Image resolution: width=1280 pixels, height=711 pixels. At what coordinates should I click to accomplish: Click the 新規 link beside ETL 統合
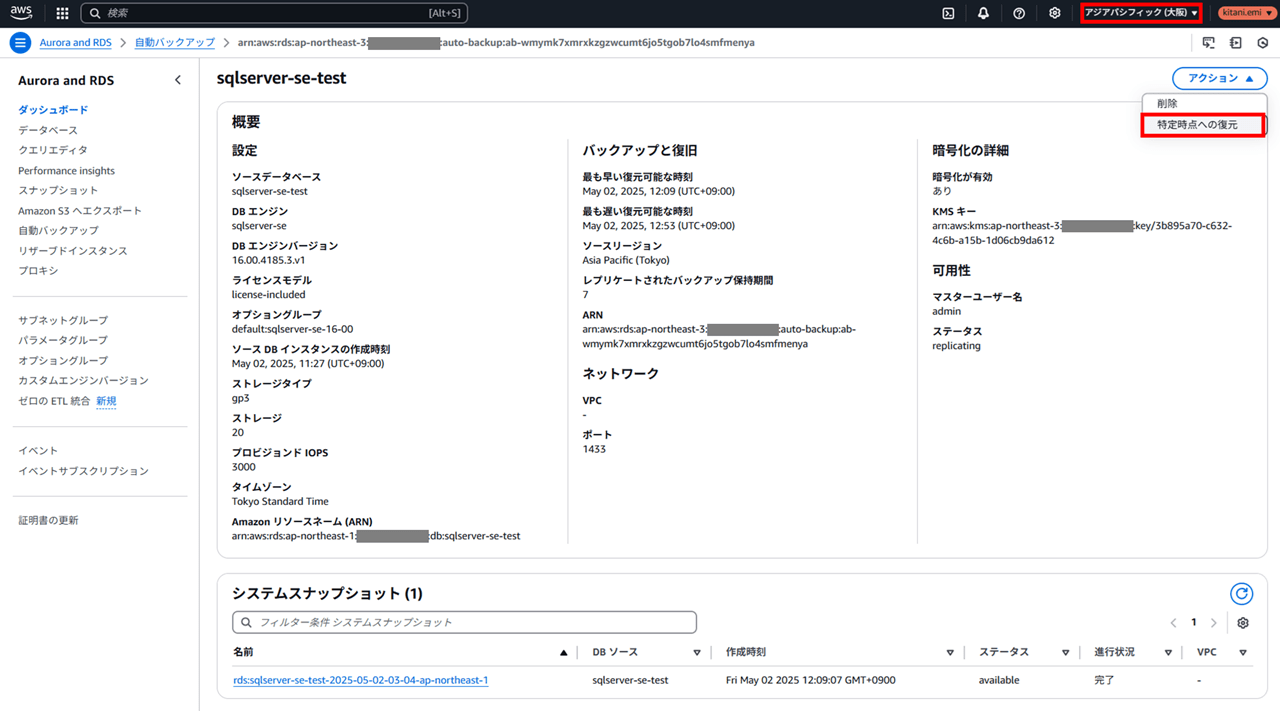(106, 401)
